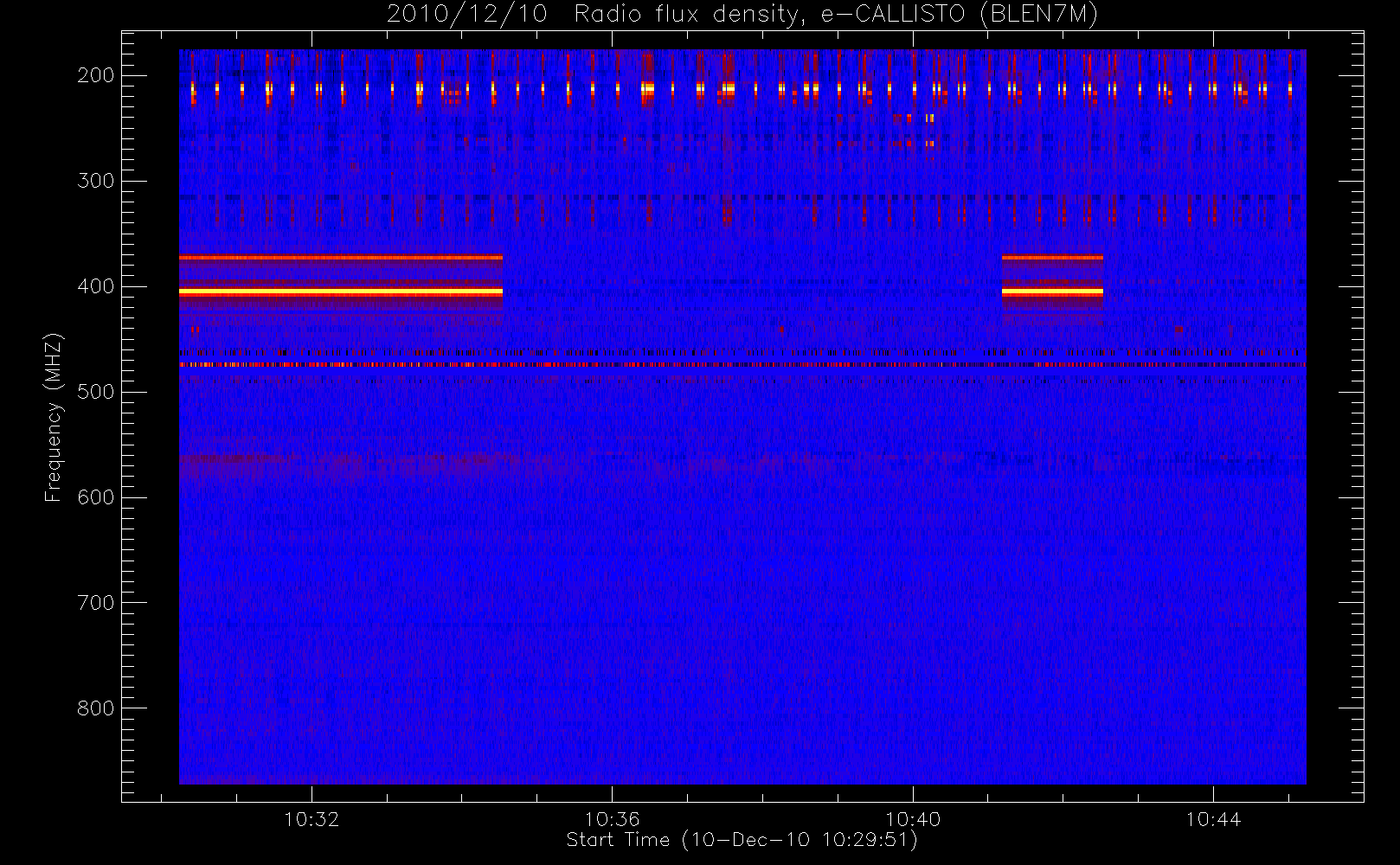Click the 'Start Time (10-Dec-10 10:29:51)' axis label

pyautogui.click(x=742, y=840)
